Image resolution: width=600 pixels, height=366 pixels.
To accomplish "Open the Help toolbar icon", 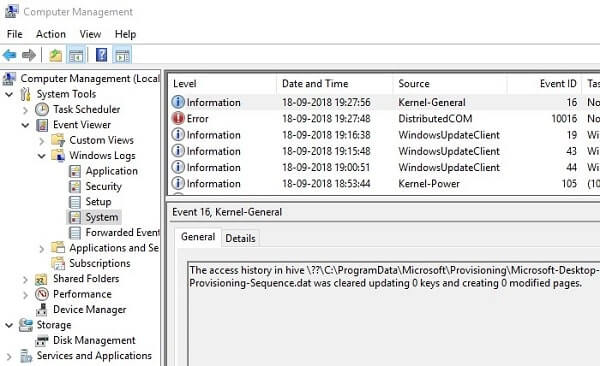I will tap(101, 55).
